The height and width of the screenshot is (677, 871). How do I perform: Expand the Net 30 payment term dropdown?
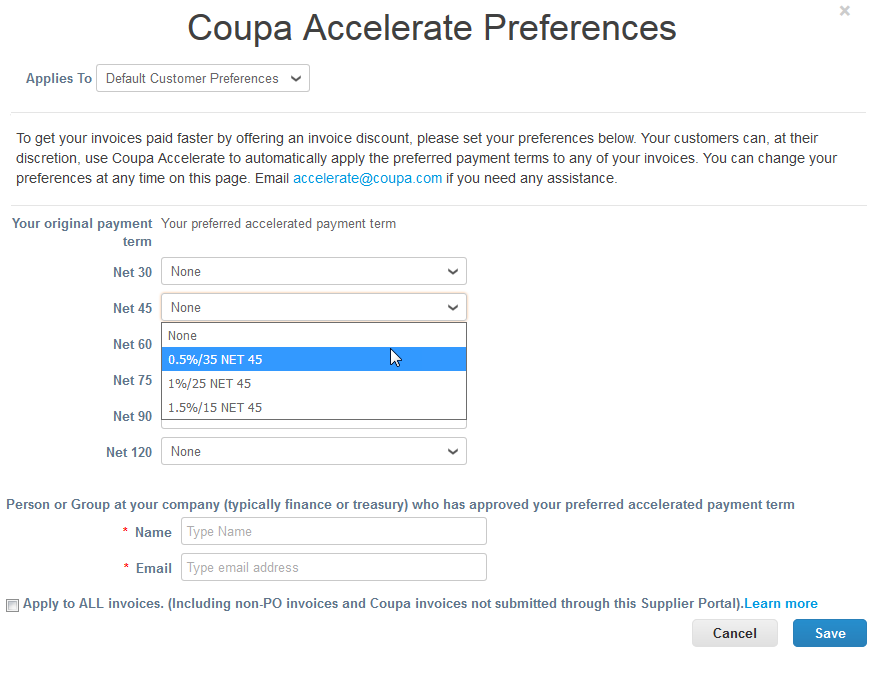[314, 272]
